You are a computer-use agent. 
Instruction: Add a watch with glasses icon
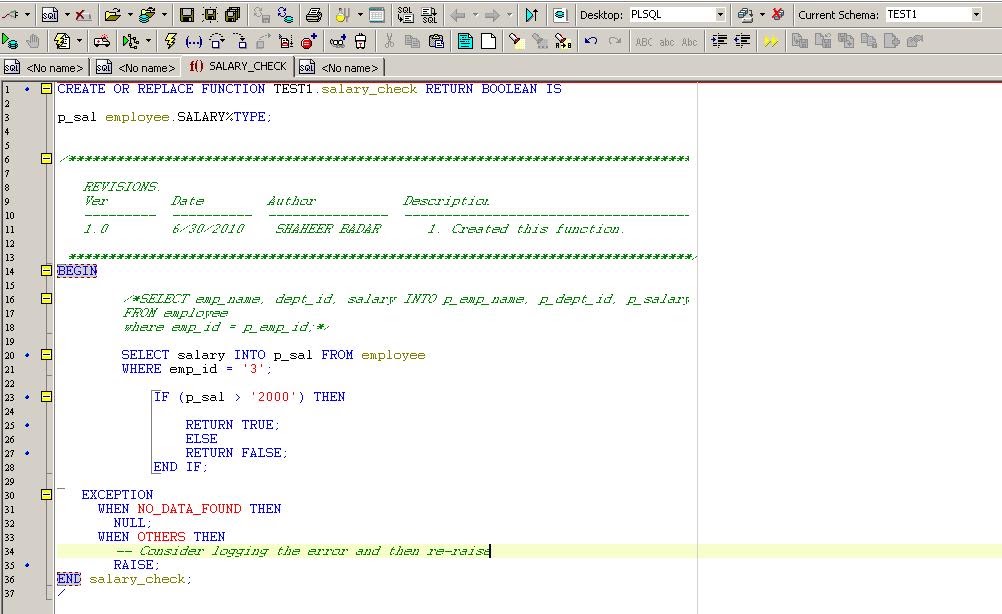(x=337, y=41)
